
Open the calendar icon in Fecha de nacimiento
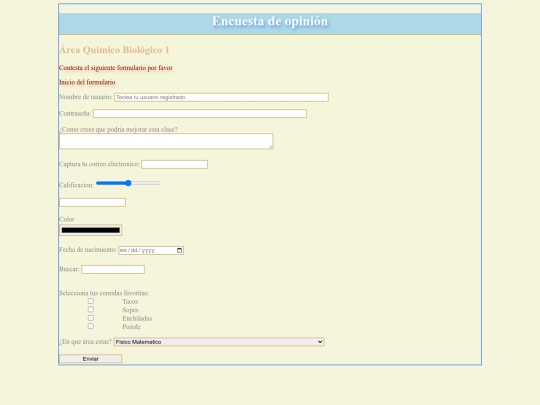pyautogui.click(x=179, y=250)
